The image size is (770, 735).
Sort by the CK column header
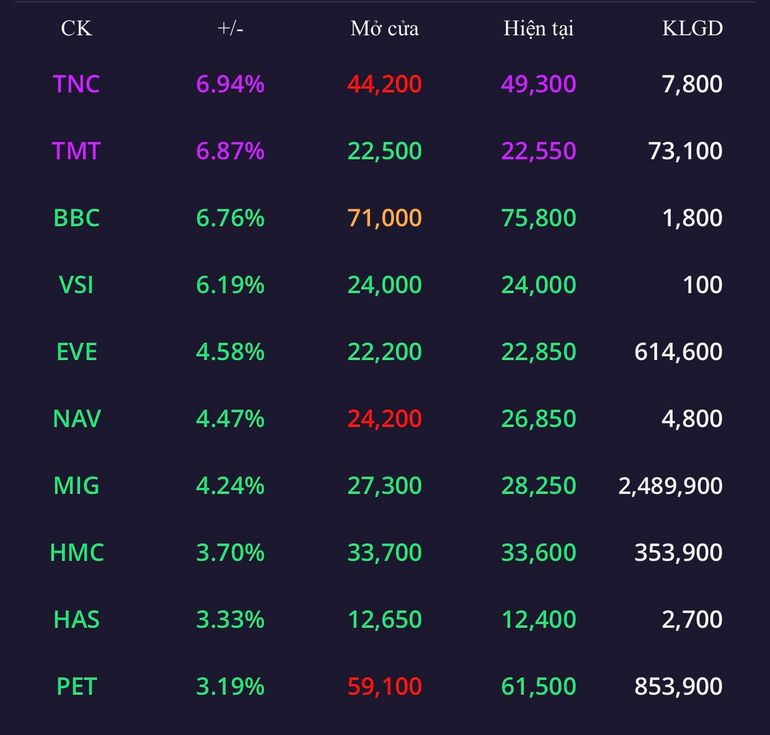(x=76, y=28)
